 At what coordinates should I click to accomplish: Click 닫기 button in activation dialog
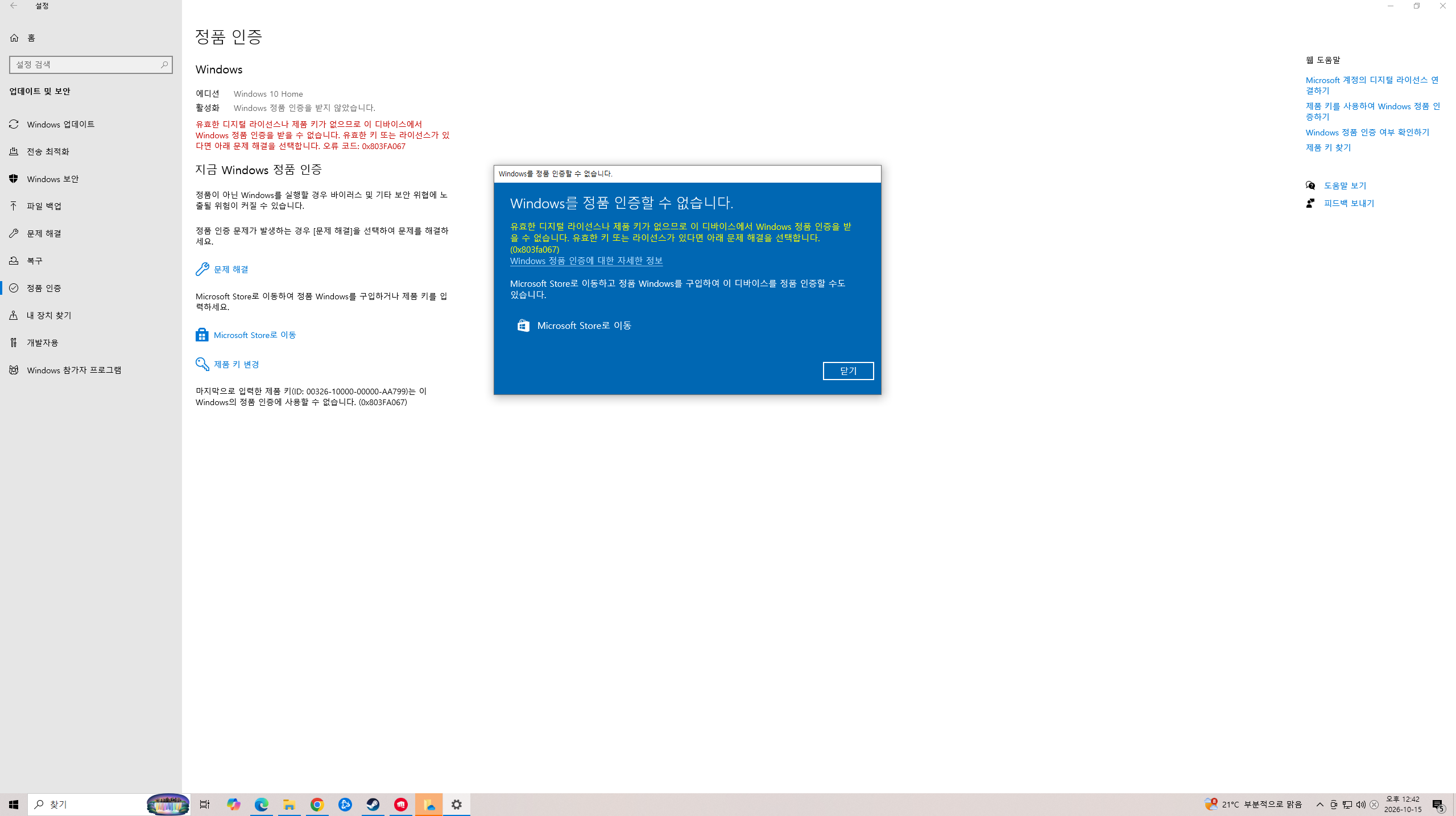click(848, 371)
